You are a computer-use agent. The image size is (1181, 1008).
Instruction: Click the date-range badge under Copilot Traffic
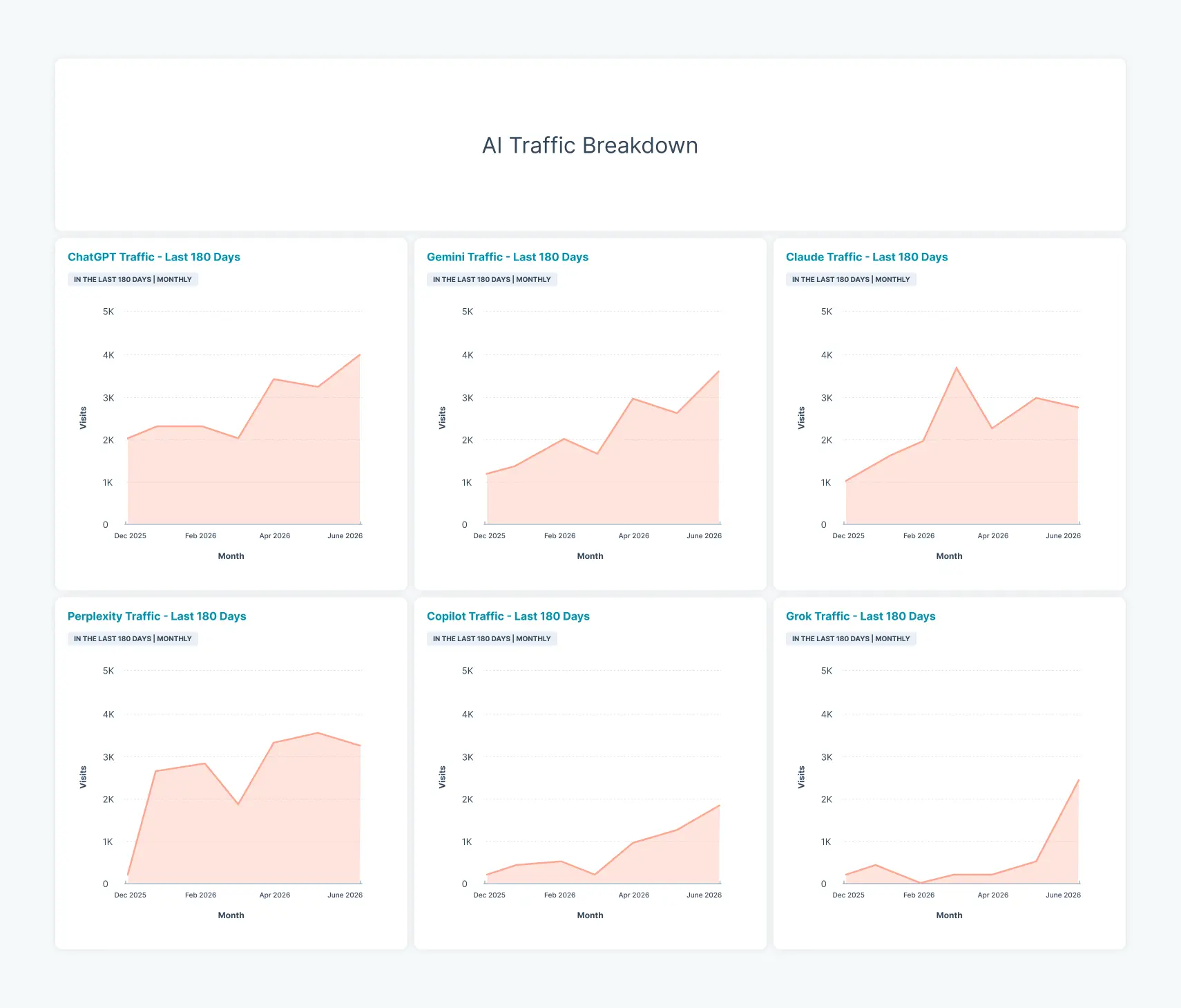(492, 638)
